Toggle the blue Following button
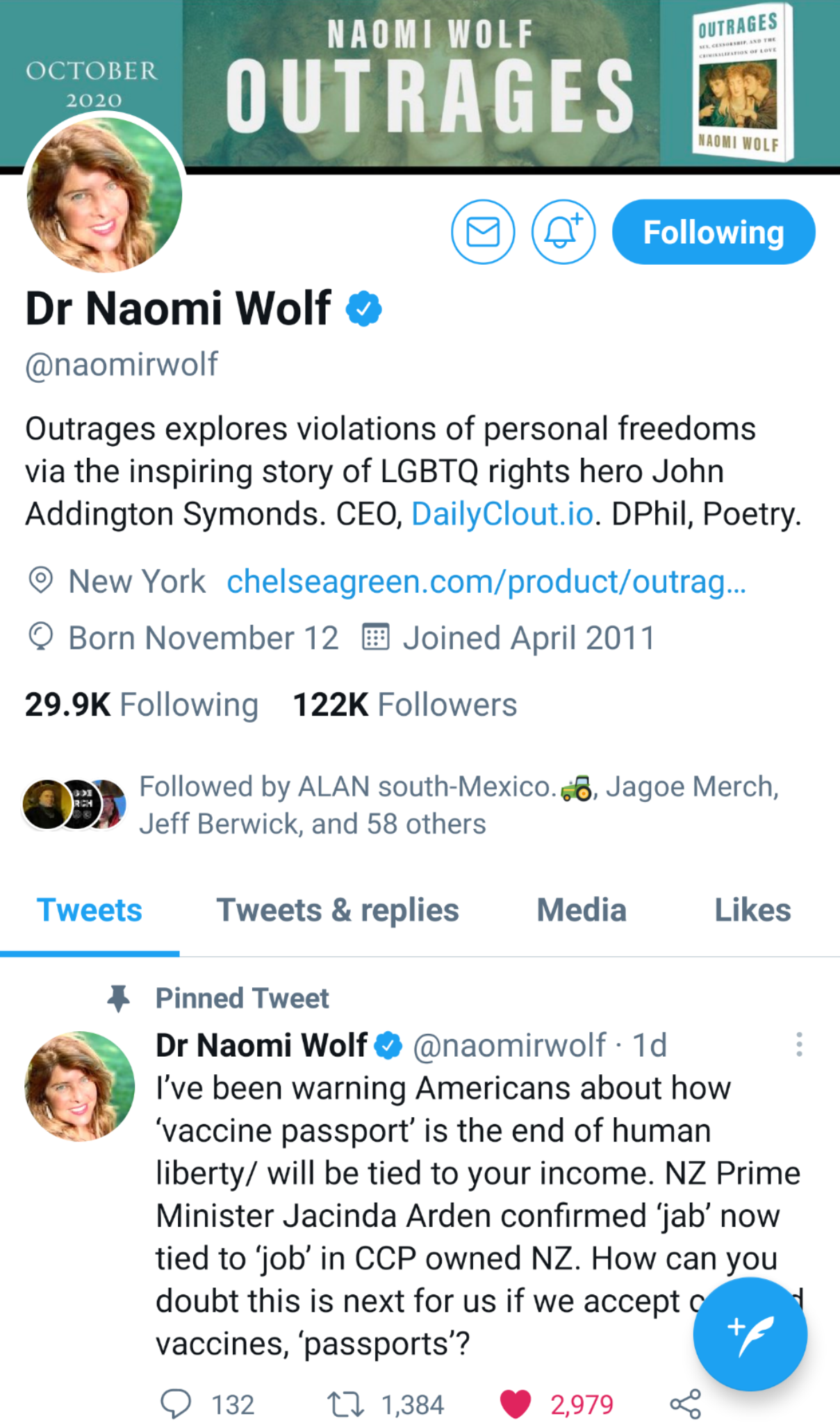Image resolution: width=840 pixels, height=1423 pixels. (713, 232)
